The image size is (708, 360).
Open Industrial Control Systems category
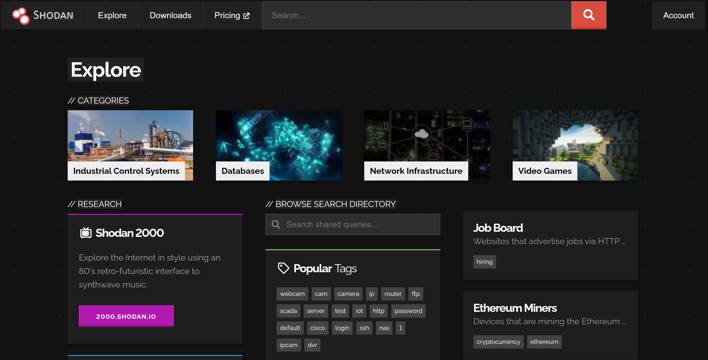(130, 145)
